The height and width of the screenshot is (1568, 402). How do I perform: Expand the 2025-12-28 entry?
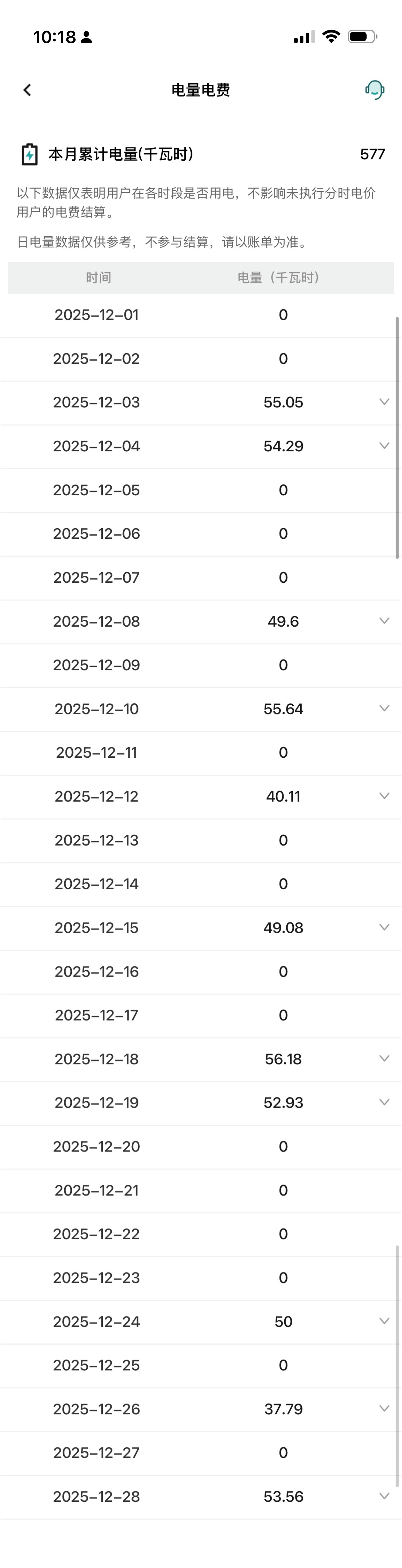point(384,1496)
